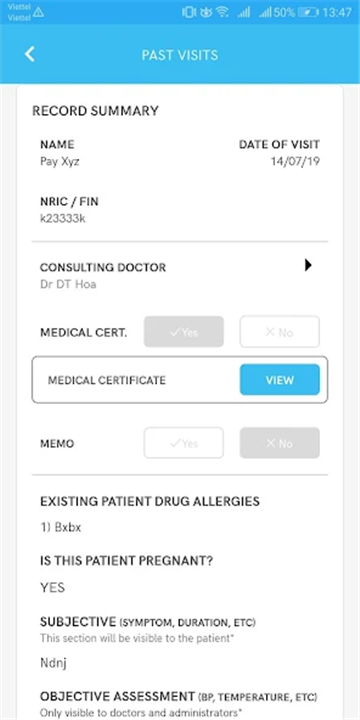Tap the 13:47 clock in status bar
The image size is (360, 720).
(337, 12)
